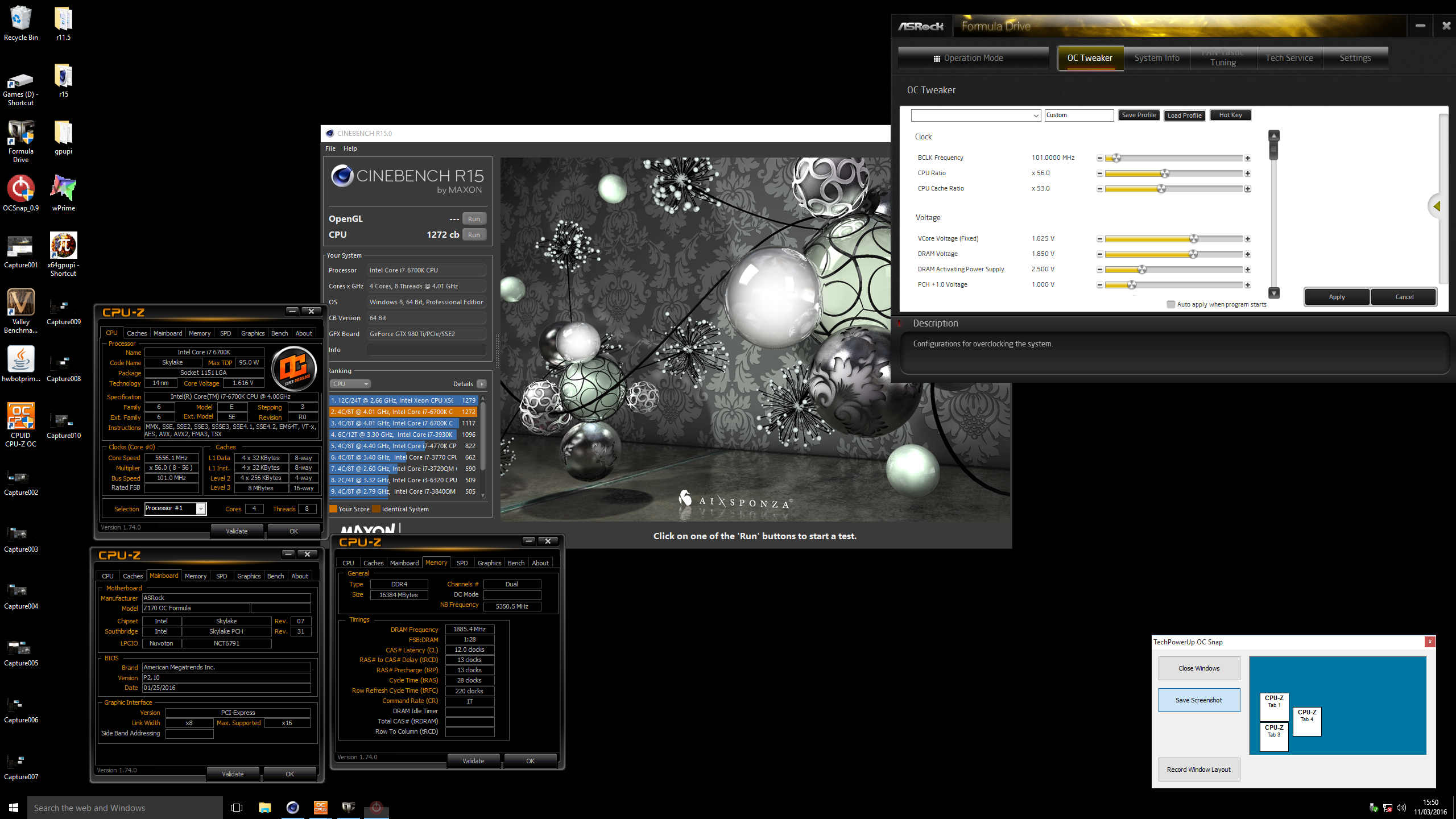Screen dimensions: 1456x819
Task: Launch the wPrime desktop icon
Action: 63,194
